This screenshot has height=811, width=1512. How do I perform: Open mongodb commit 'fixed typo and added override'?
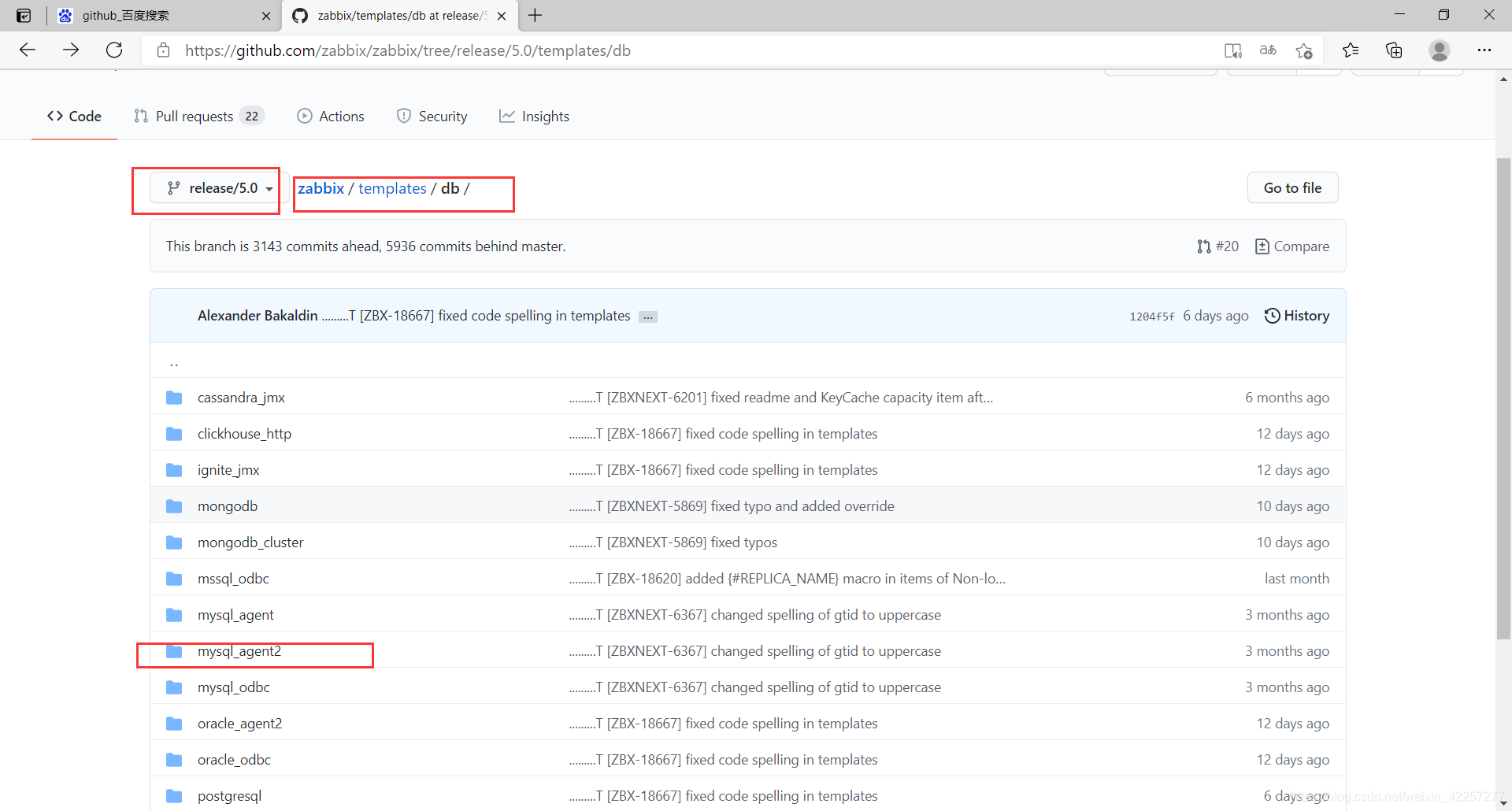(x=732, y=506)
